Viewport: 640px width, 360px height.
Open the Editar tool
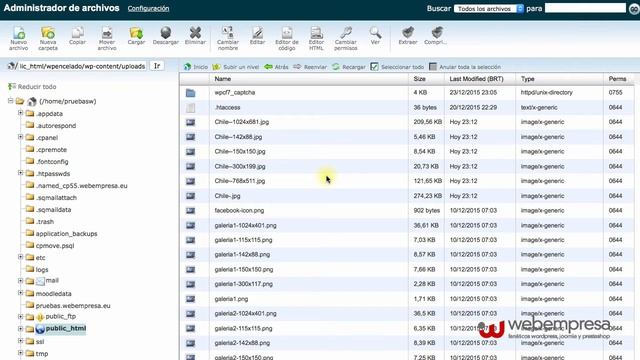(258, 36)
